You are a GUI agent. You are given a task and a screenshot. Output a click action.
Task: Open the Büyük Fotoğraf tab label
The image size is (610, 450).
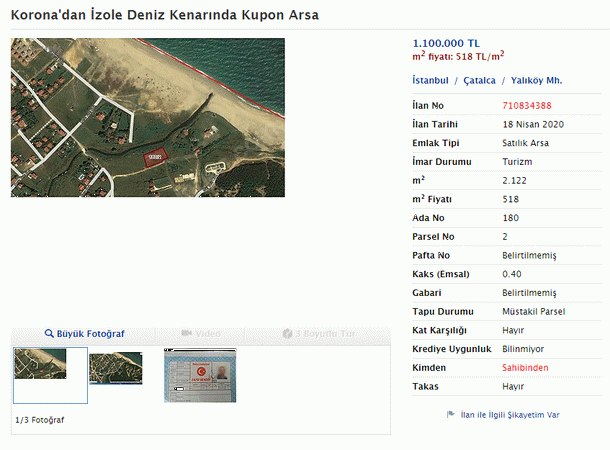pyautogui.click(x=91, y=333)
